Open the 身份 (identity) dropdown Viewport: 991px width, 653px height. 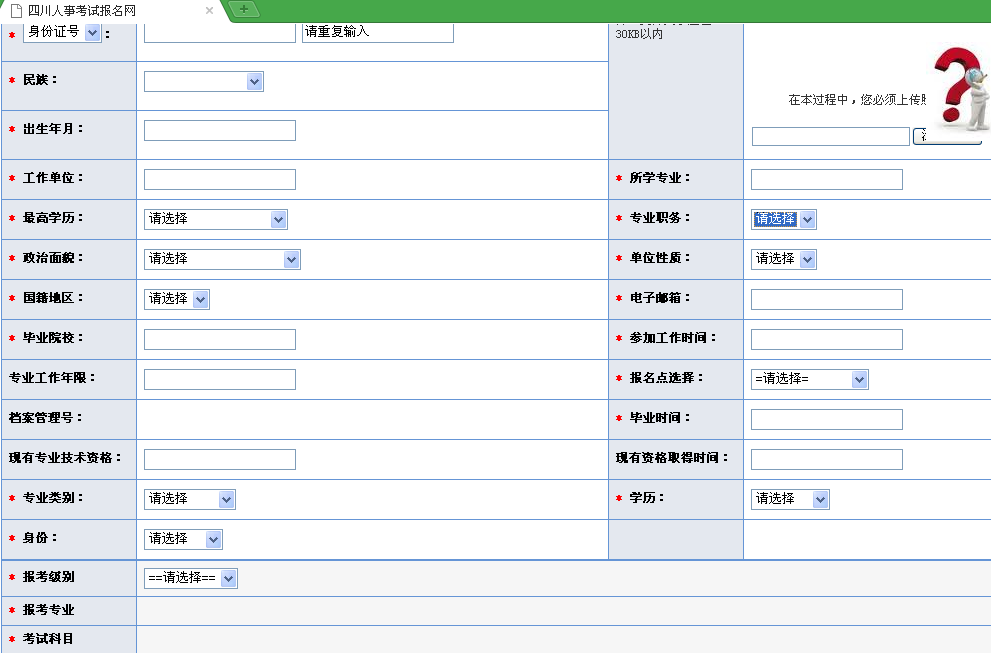click(x=183, y=539)
